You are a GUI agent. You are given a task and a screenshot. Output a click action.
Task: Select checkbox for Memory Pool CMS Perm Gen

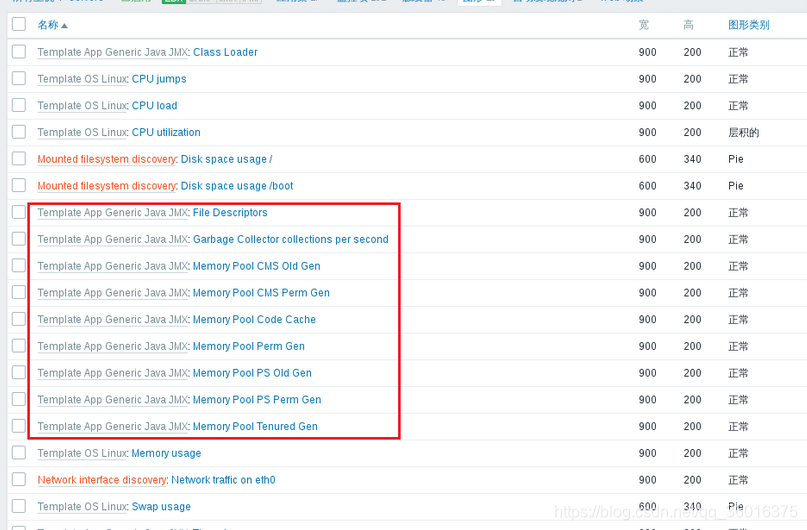(19, 292)
